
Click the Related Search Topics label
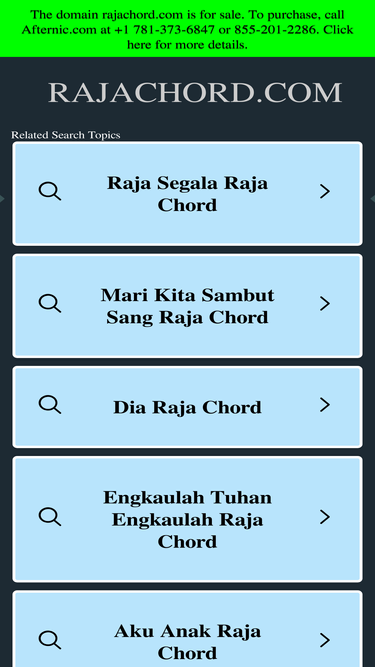tap(65, 135)
